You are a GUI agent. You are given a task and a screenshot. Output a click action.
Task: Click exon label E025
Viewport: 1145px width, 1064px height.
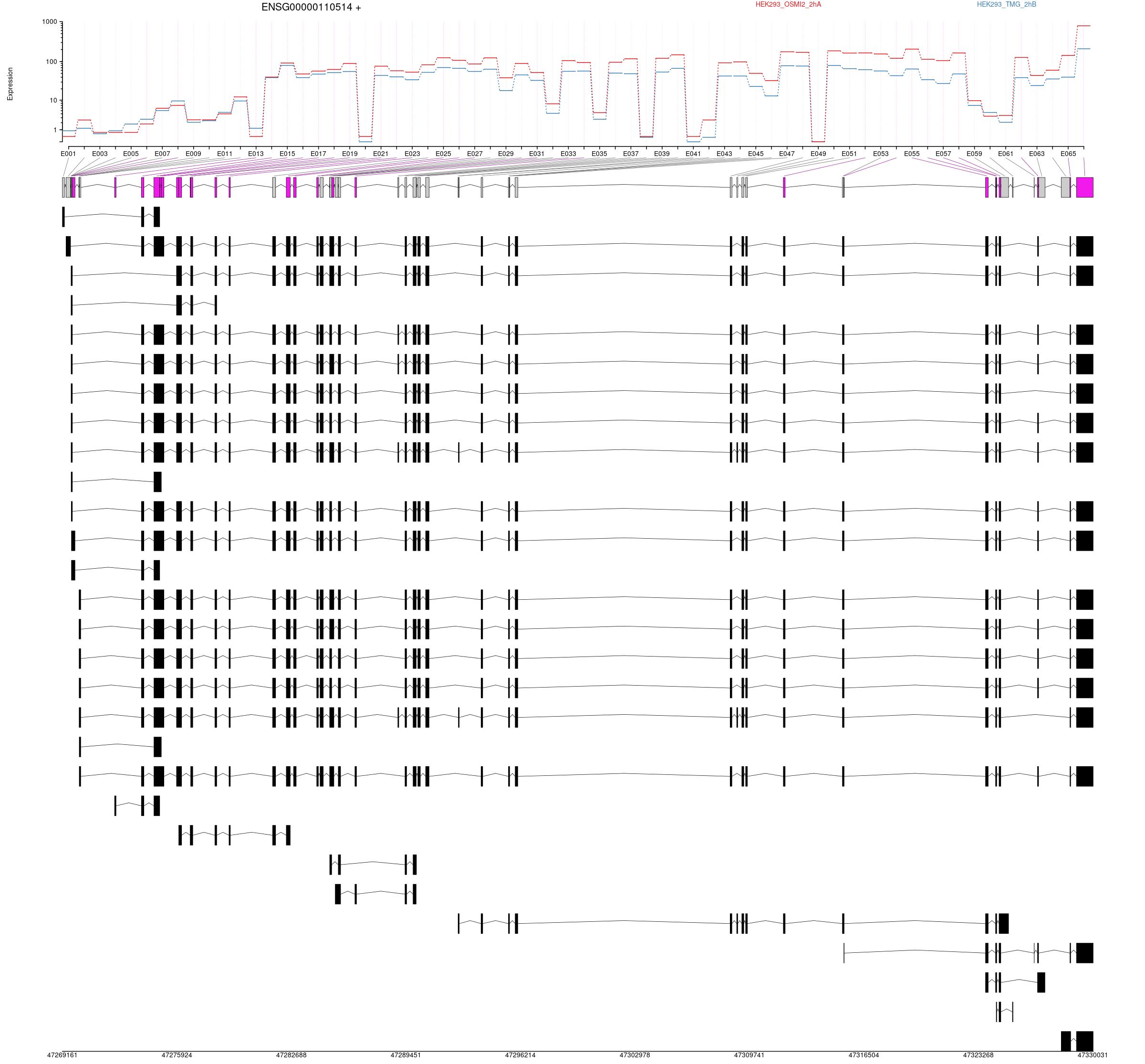coord(443,154)
